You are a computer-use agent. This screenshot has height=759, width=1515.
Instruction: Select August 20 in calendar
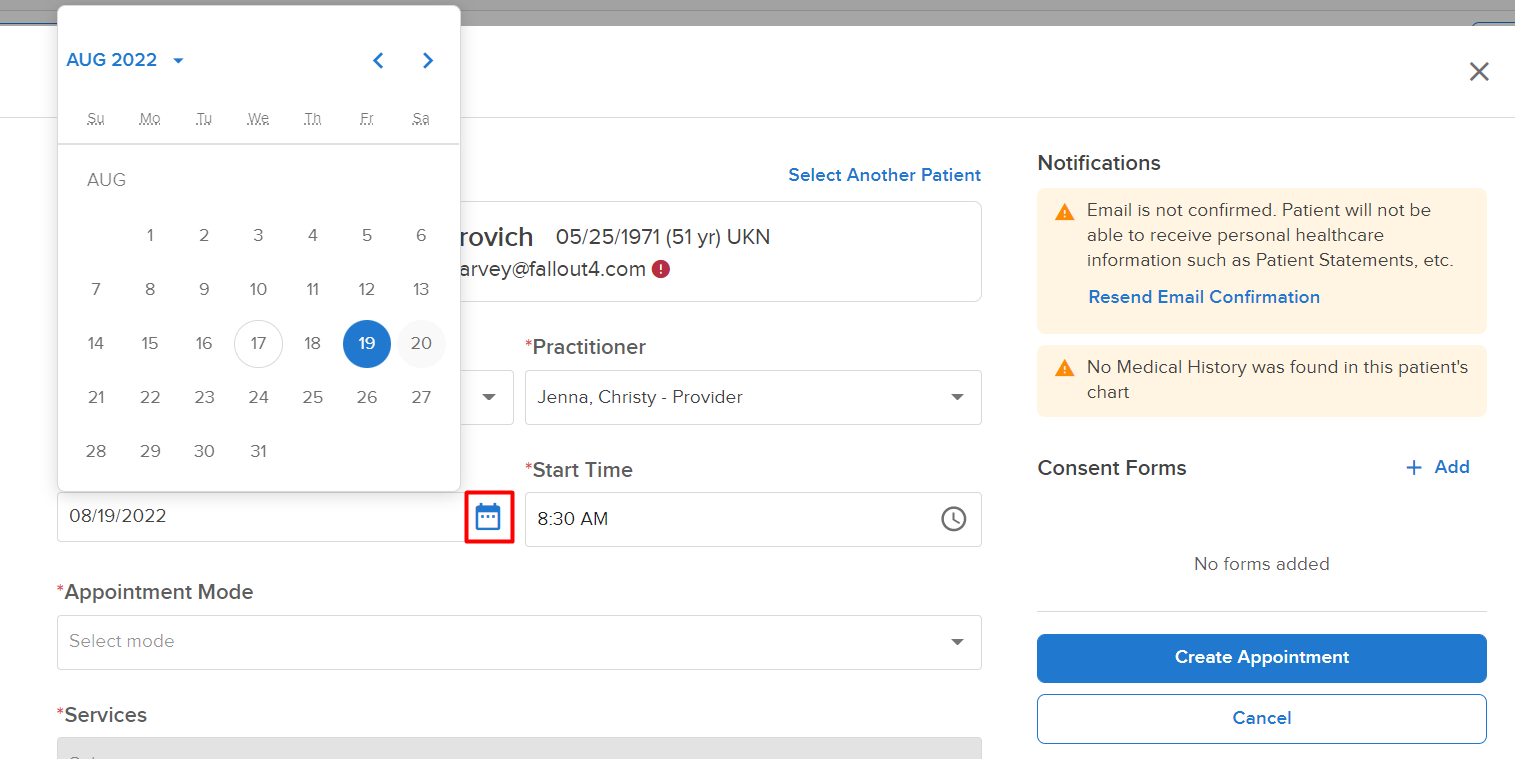click(421, 344)
